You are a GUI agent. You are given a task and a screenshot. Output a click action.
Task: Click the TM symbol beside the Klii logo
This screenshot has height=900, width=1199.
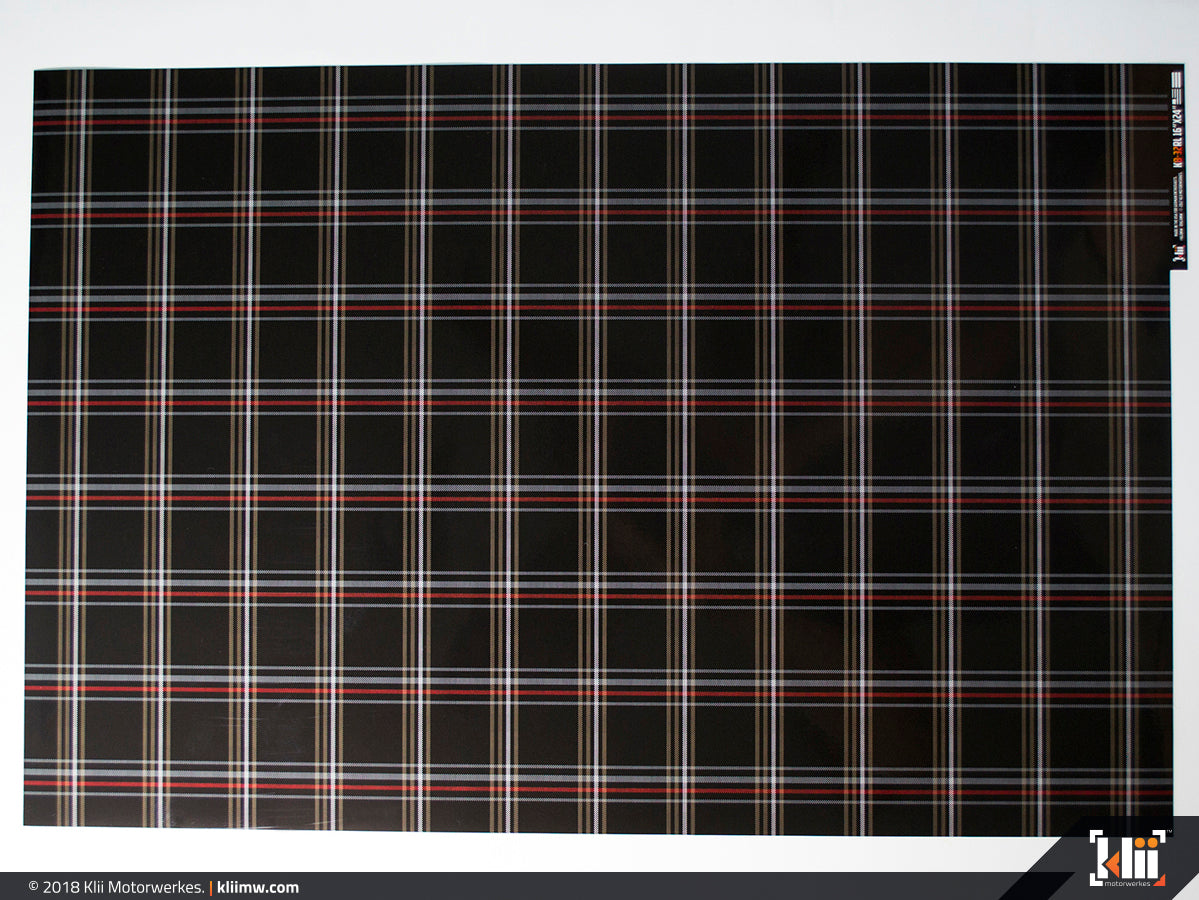coord(1169,832)
